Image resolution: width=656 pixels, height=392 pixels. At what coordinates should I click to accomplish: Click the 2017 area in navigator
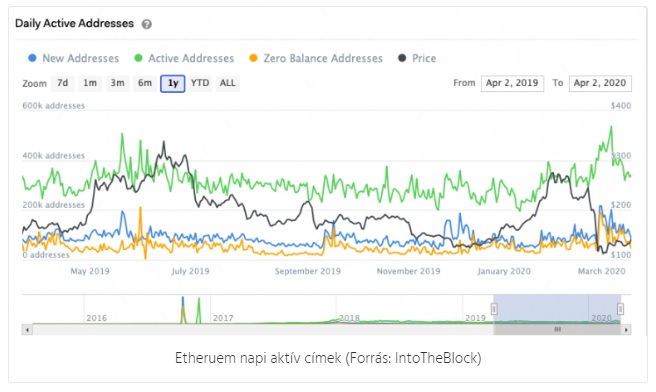pos(223,318)
